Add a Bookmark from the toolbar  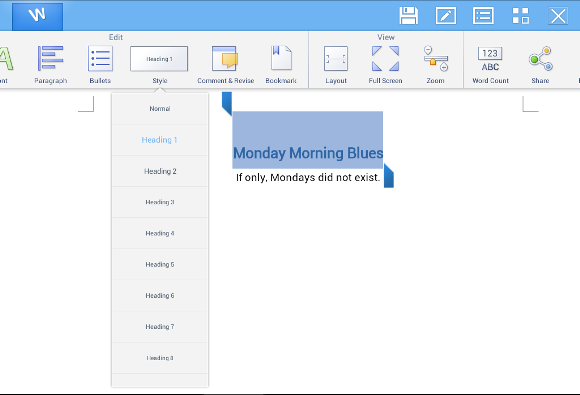281,64
